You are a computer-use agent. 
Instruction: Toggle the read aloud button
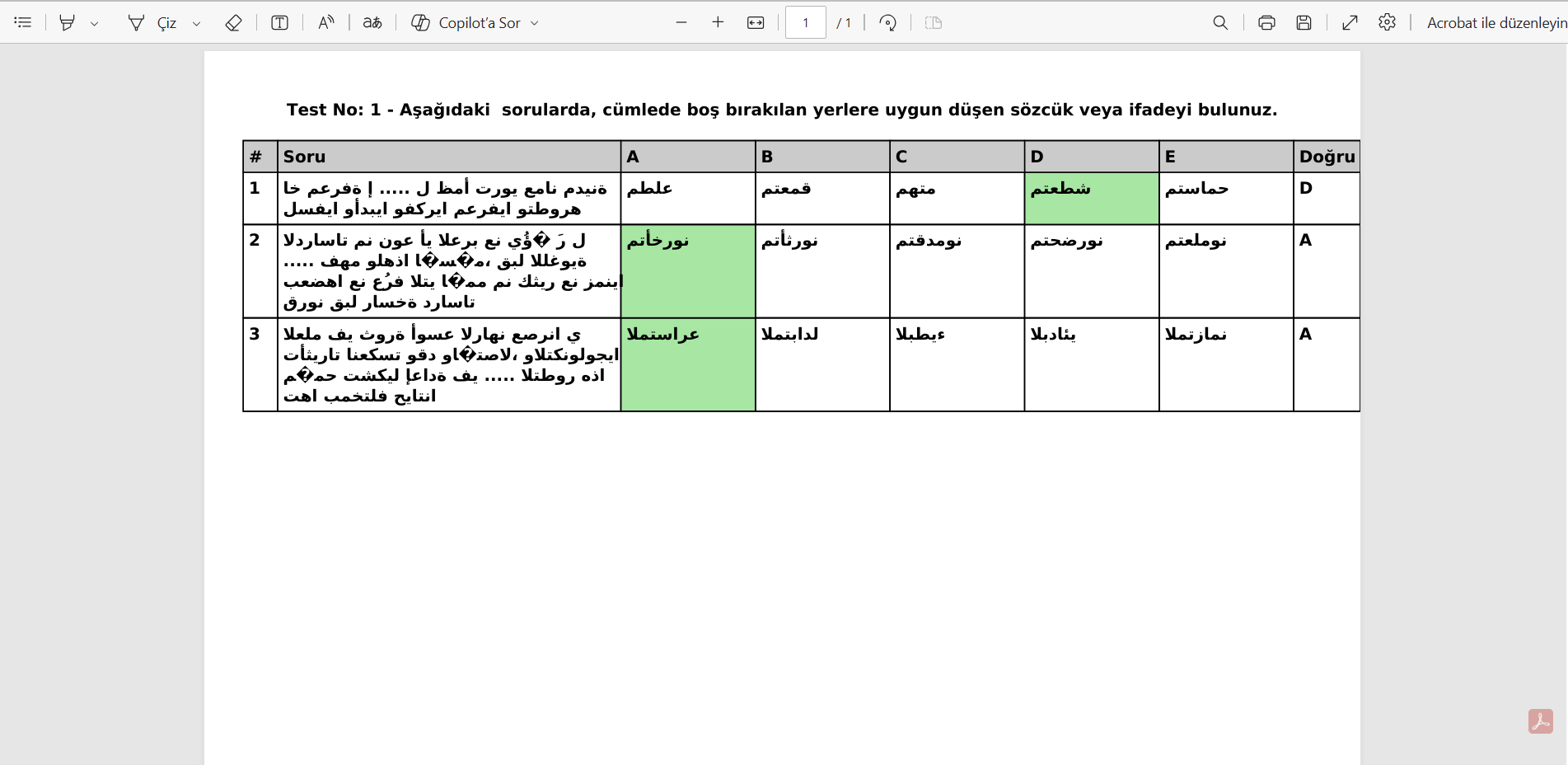(326, 22)
